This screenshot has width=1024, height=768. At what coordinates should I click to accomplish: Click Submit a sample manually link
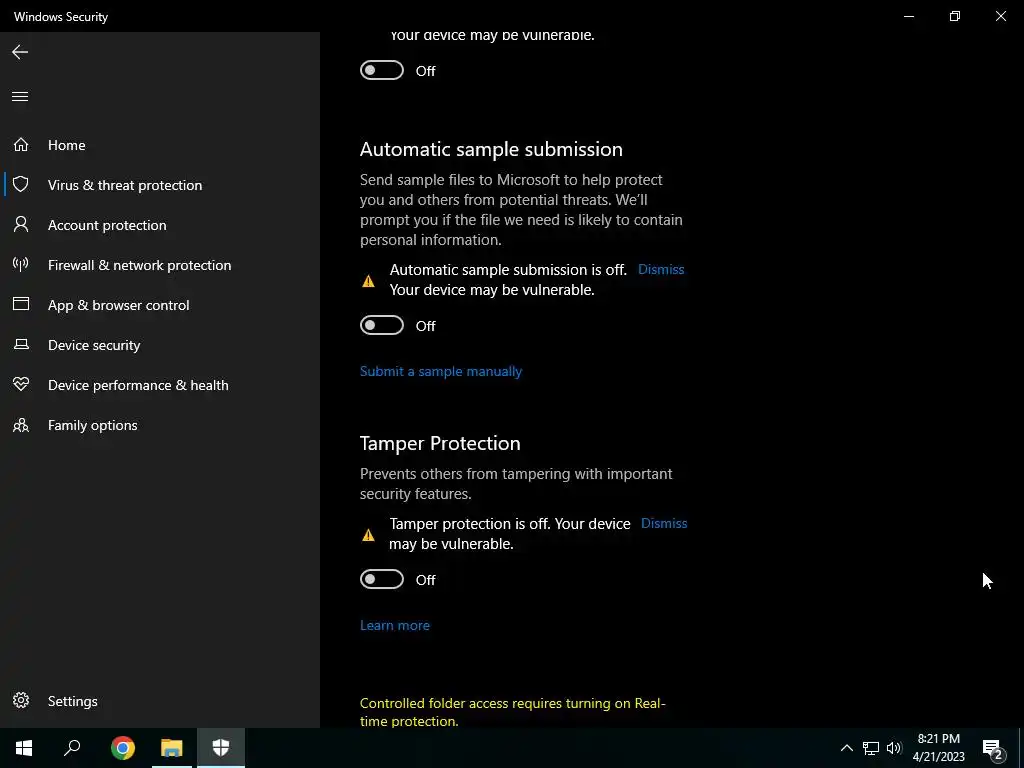tap(441, 371)
